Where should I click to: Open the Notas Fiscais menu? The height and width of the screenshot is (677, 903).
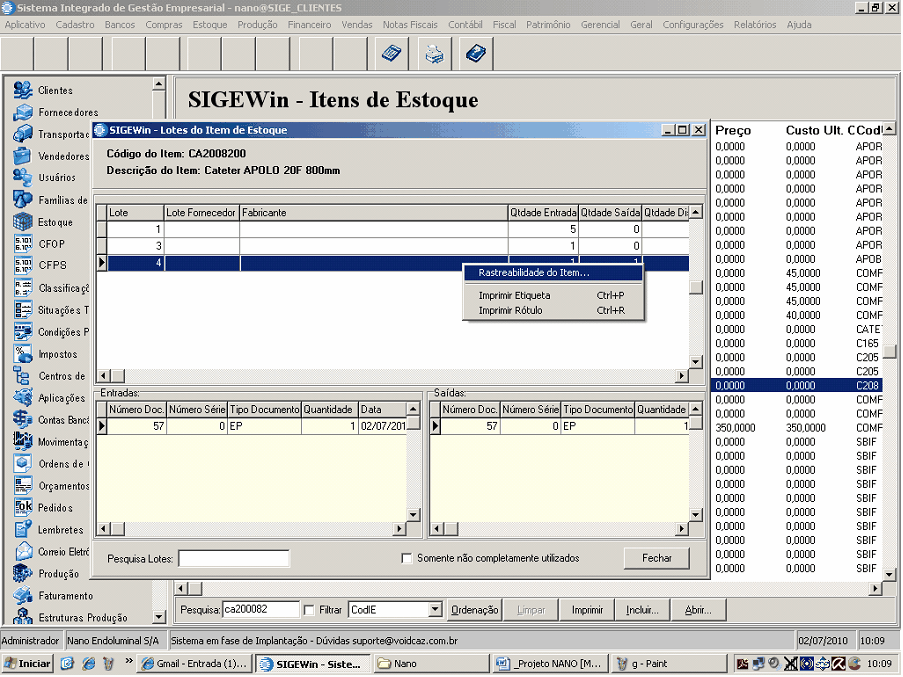point(410,25)
